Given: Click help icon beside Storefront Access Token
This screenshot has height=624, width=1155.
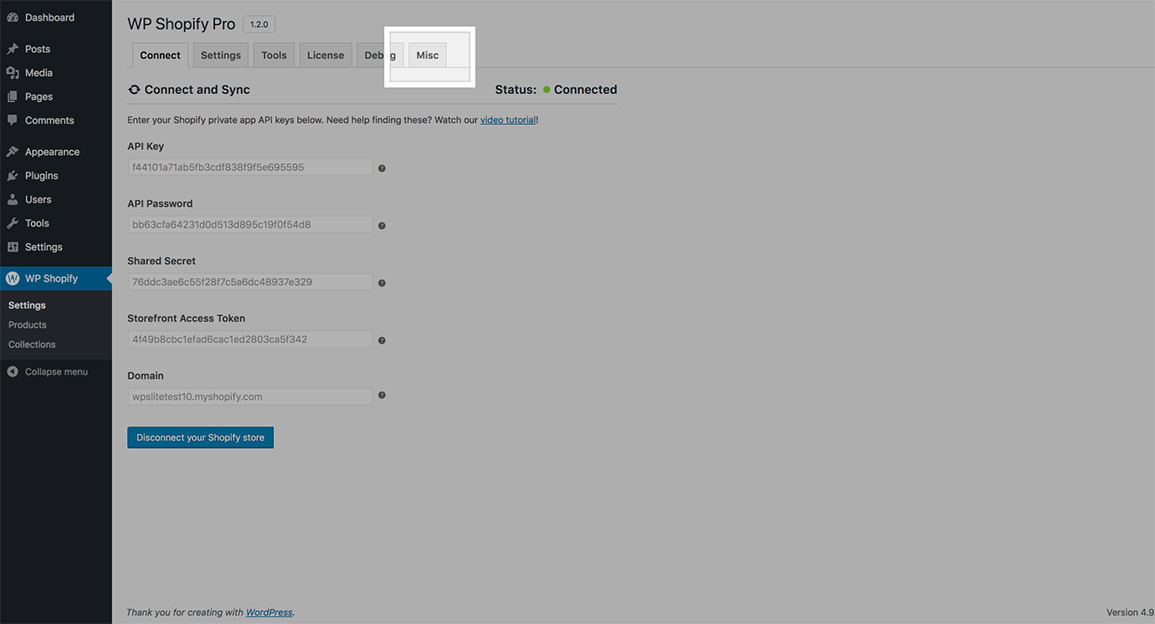Looking at the screenshot, I should [382, 340].
